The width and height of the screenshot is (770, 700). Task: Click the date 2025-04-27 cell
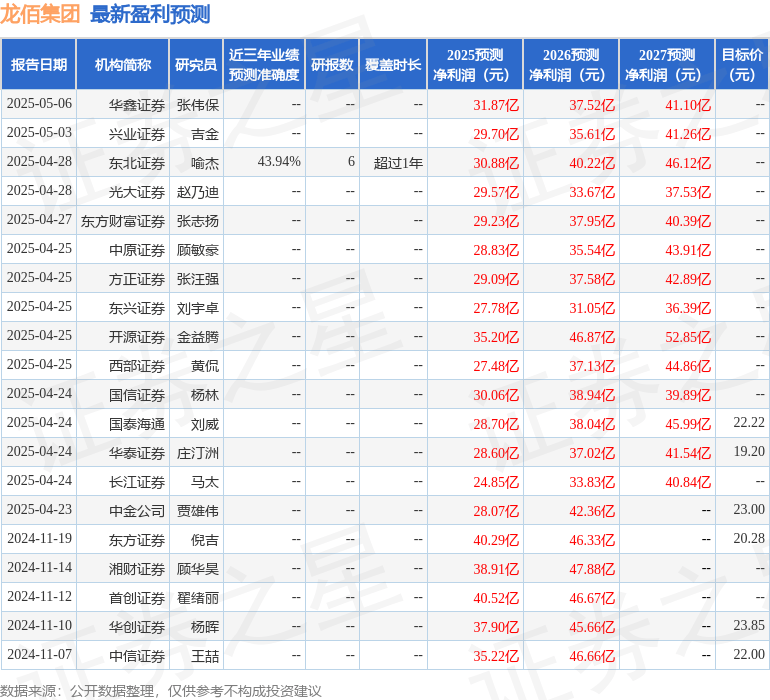39,220
